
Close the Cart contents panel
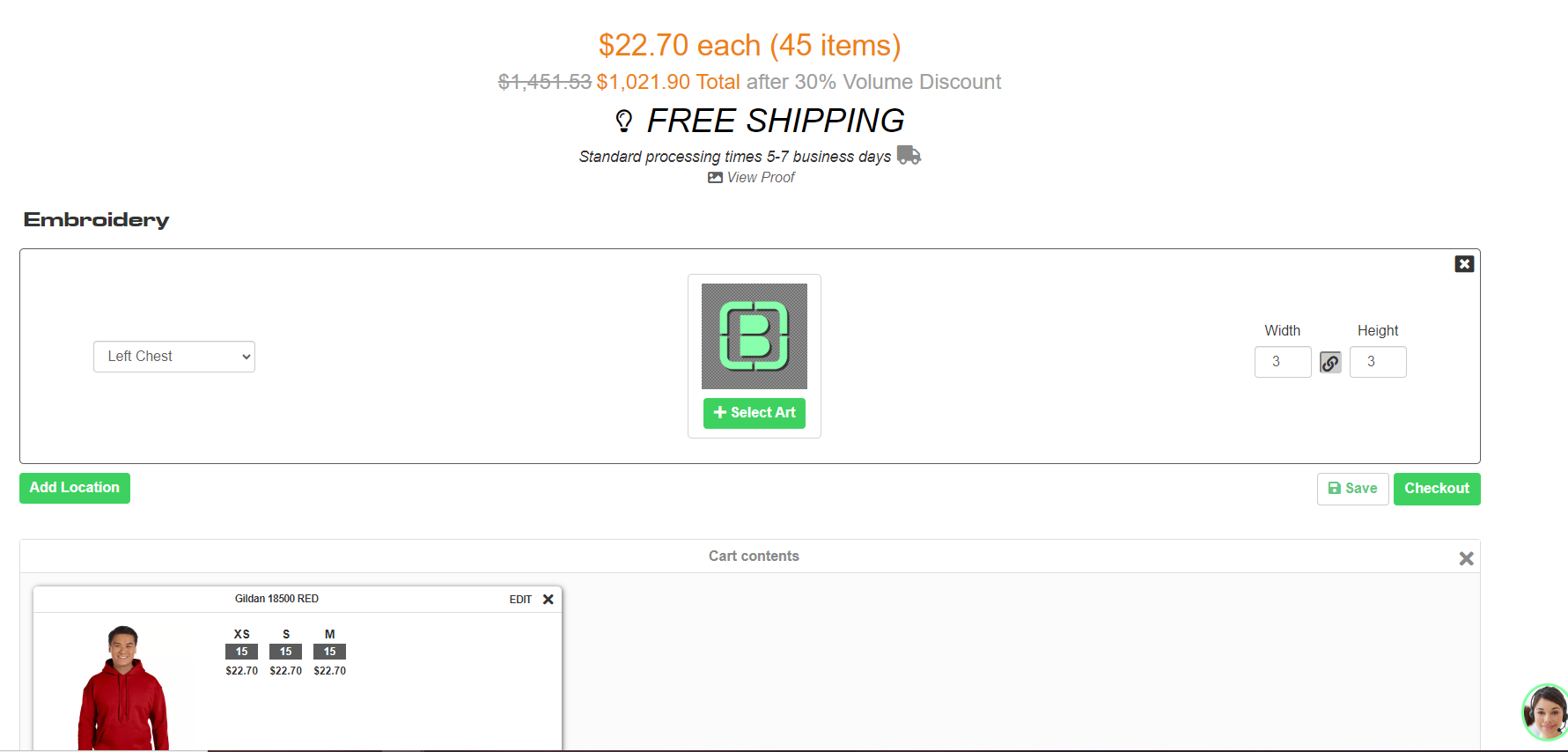[1466, 558]
